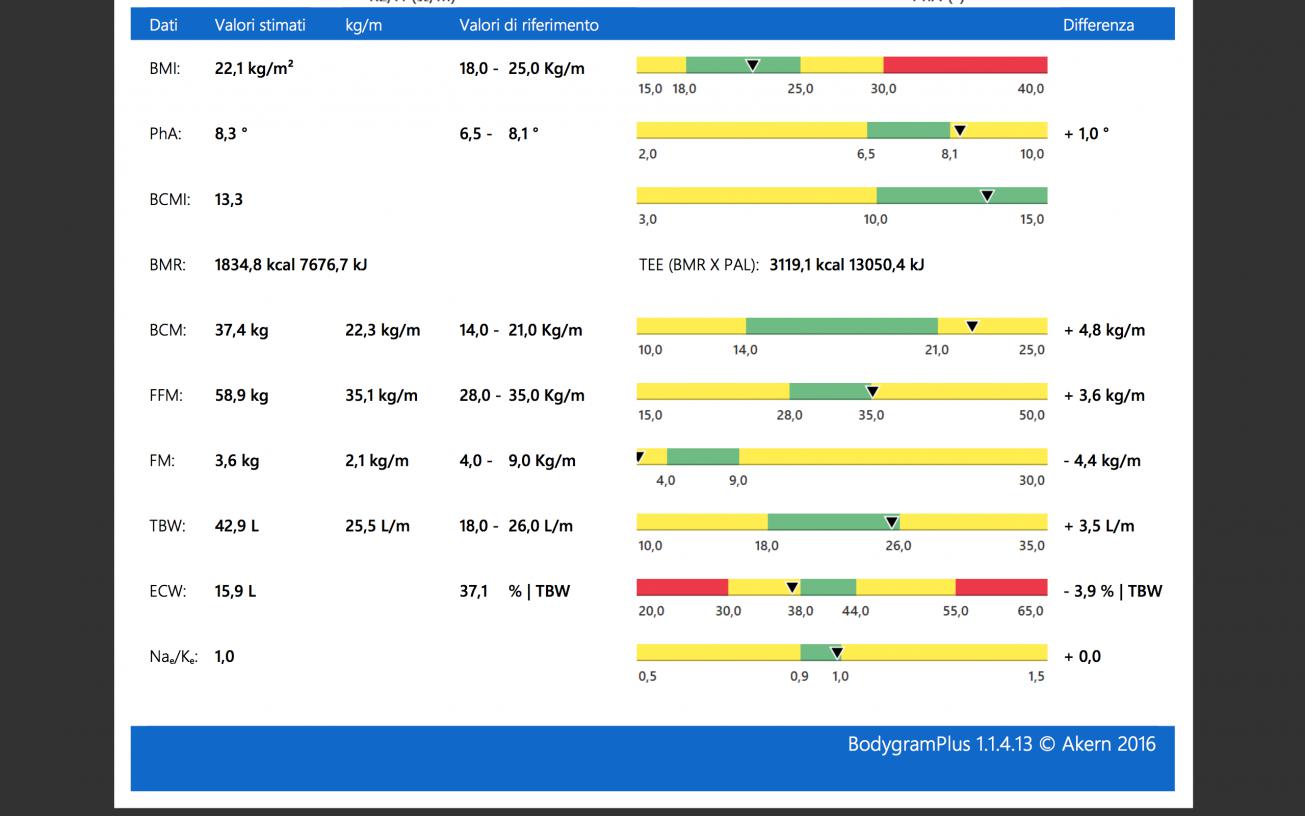
Task: Select the BCM bar's black triangle marker
Action: click(x=971, y=326)
